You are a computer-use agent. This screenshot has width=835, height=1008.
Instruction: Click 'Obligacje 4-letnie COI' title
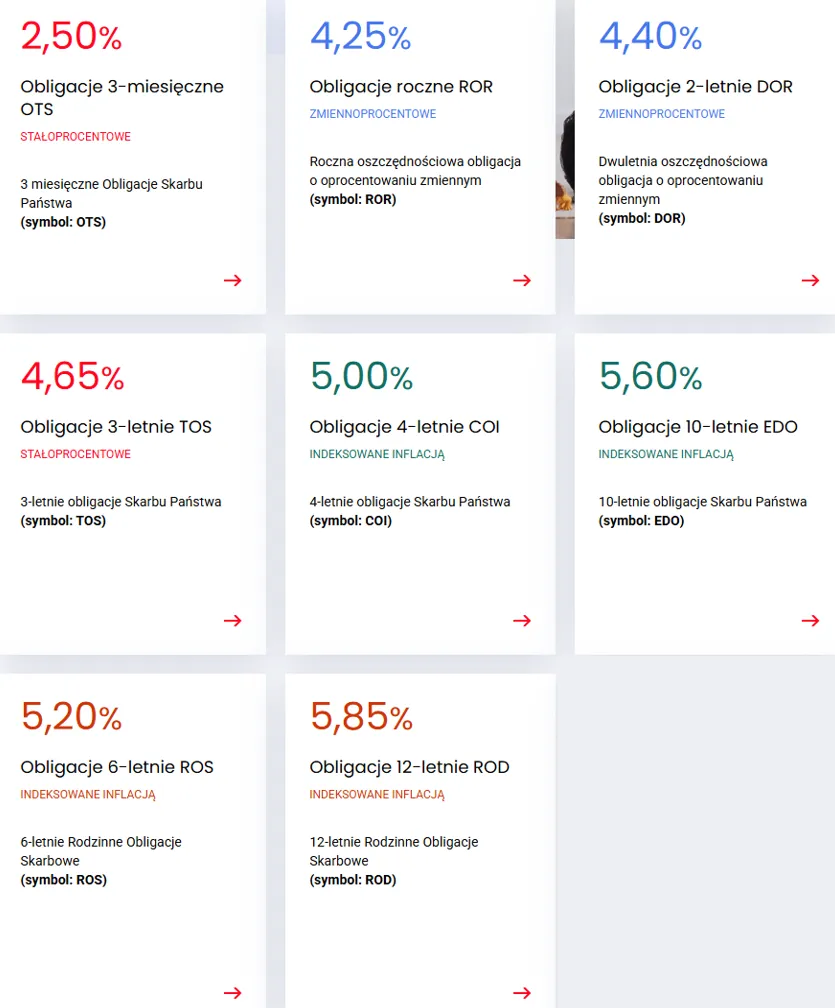click(404, 427)
